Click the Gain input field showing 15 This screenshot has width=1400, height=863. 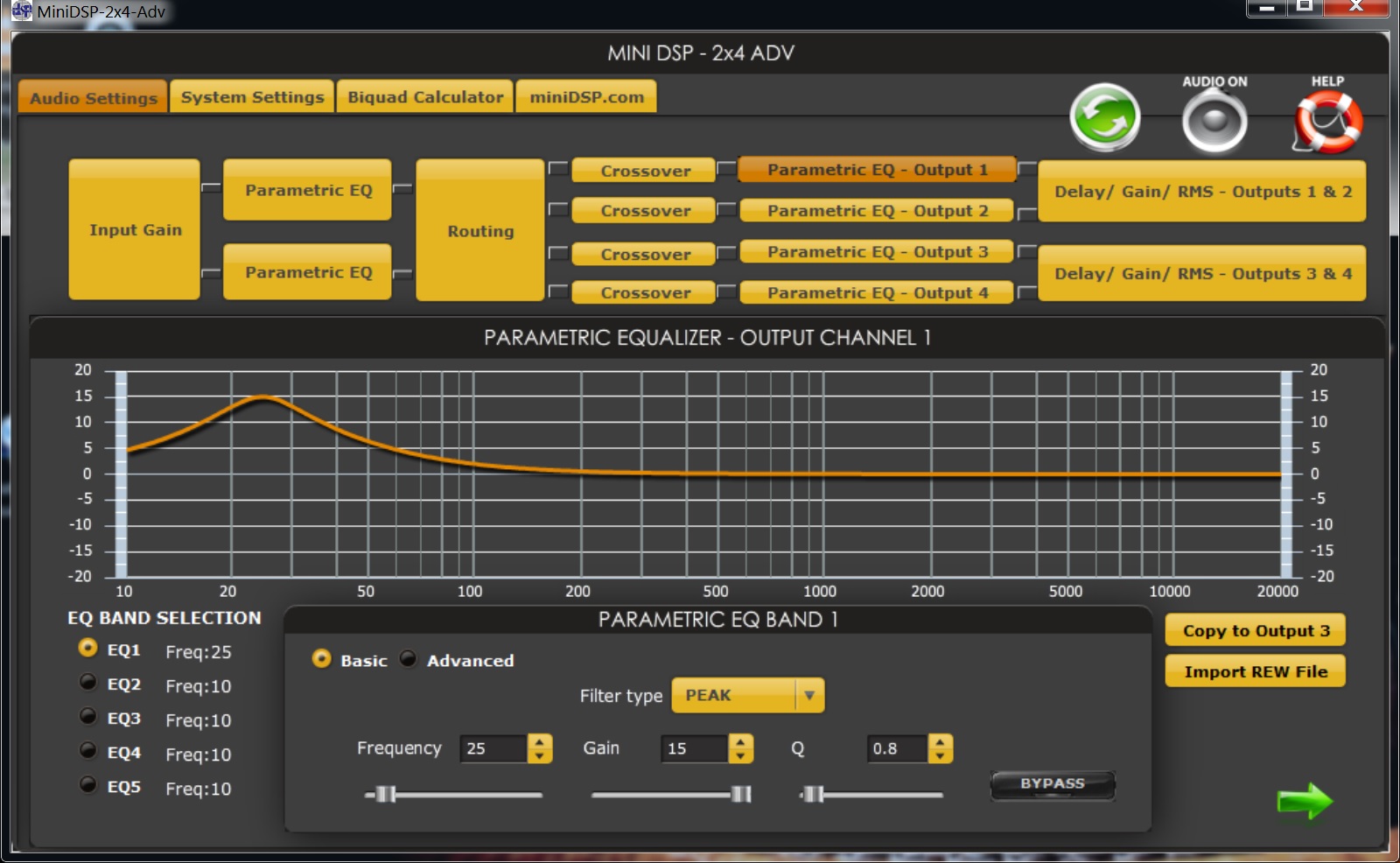tap(695, 748)
